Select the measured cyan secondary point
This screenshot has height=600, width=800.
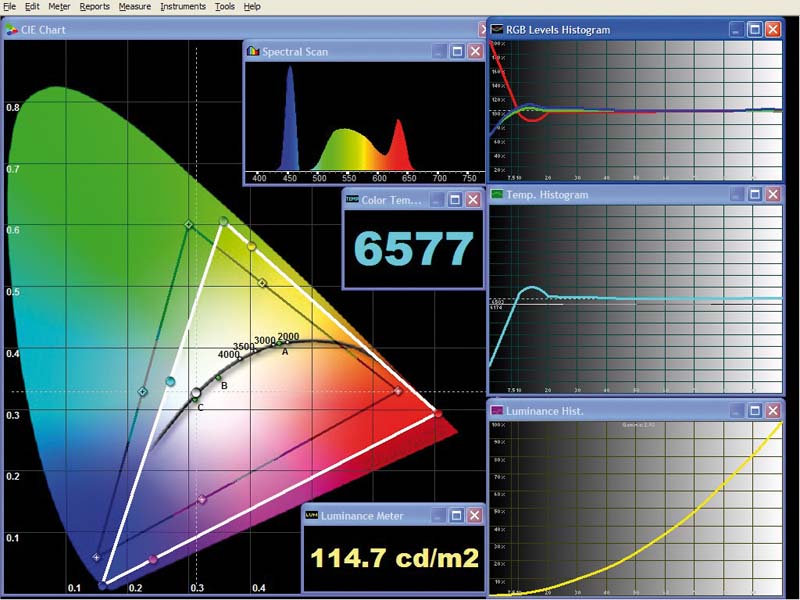coord(170,381)
